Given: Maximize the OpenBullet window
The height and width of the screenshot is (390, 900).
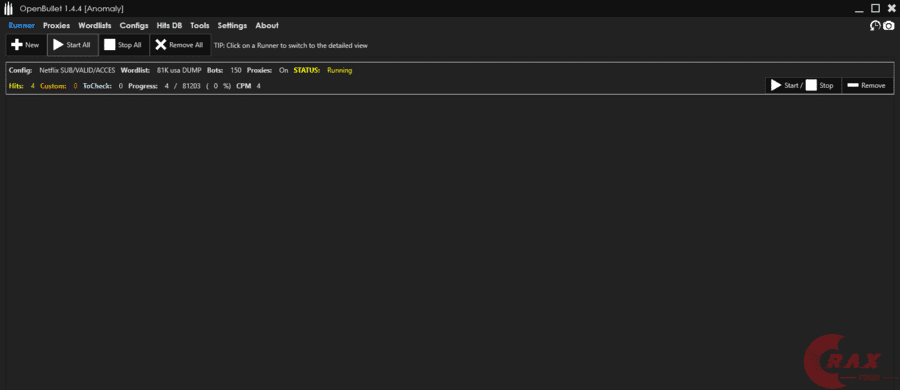Looking at the screenshot, I should [x=875, y=8].
